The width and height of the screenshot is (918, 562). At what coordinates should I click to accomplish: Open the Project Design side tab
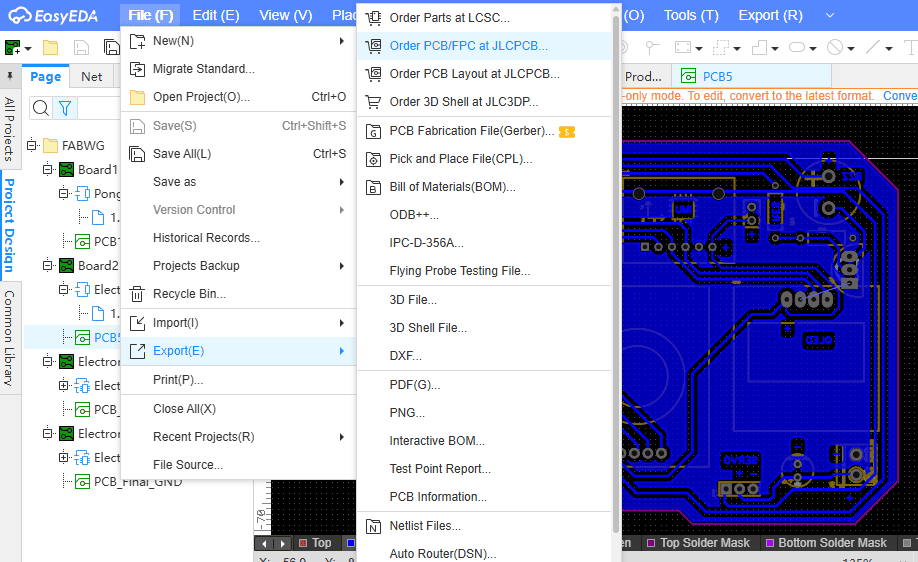9,225
